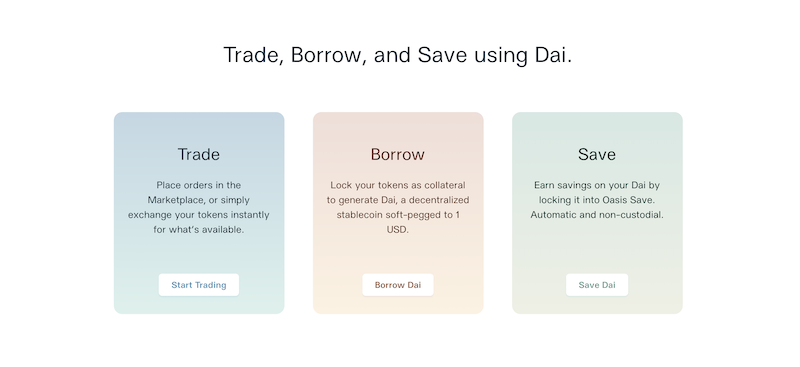This screenshot has height=367, width=800.
Task: Click the "USD." text in the Borrow card
Action: tap(398, 230)
